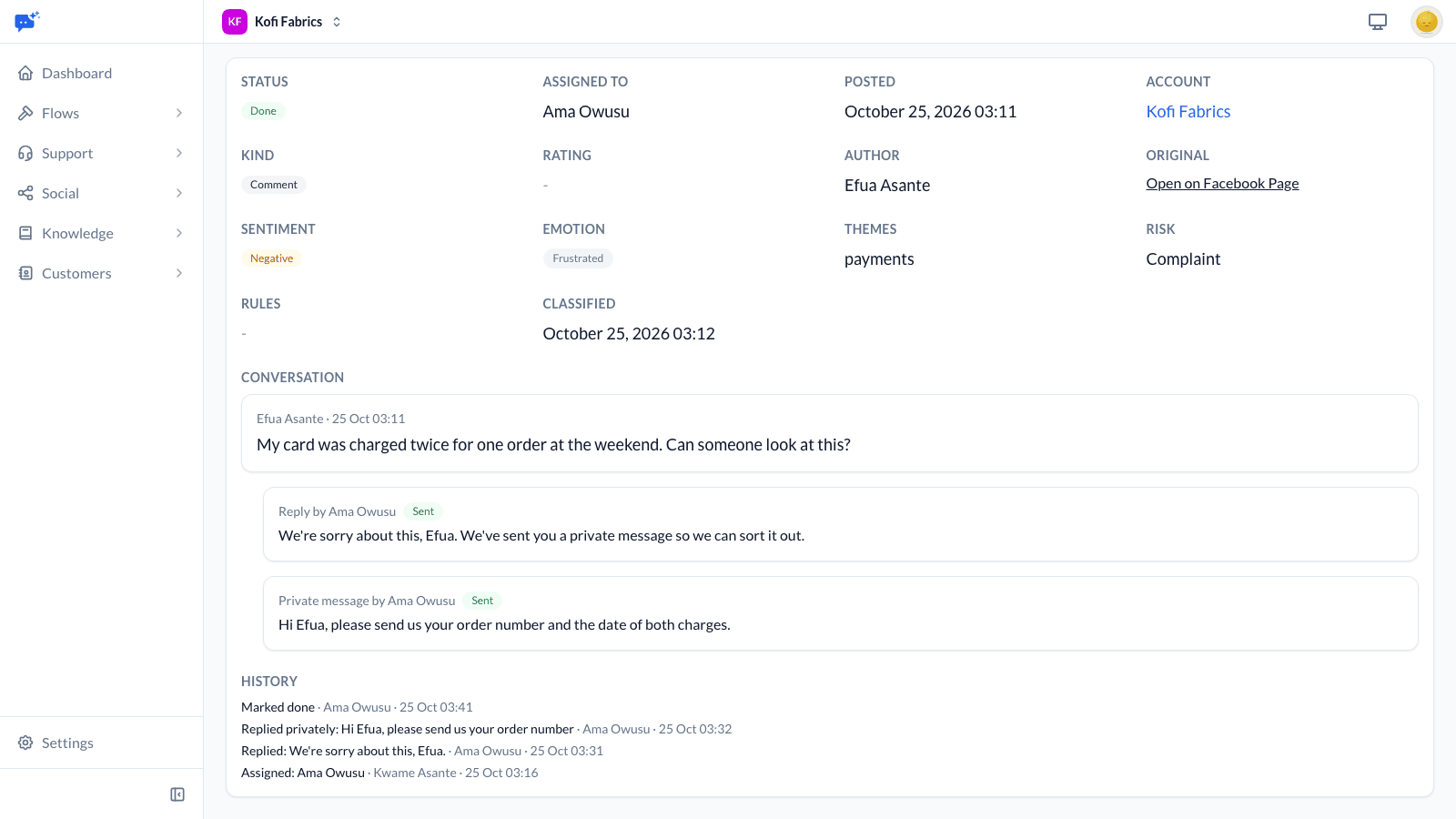Open the Kofi Fabrics workspace switcher arrows
The width and height of the screenshot is (1456, 819).
(337, 22)
